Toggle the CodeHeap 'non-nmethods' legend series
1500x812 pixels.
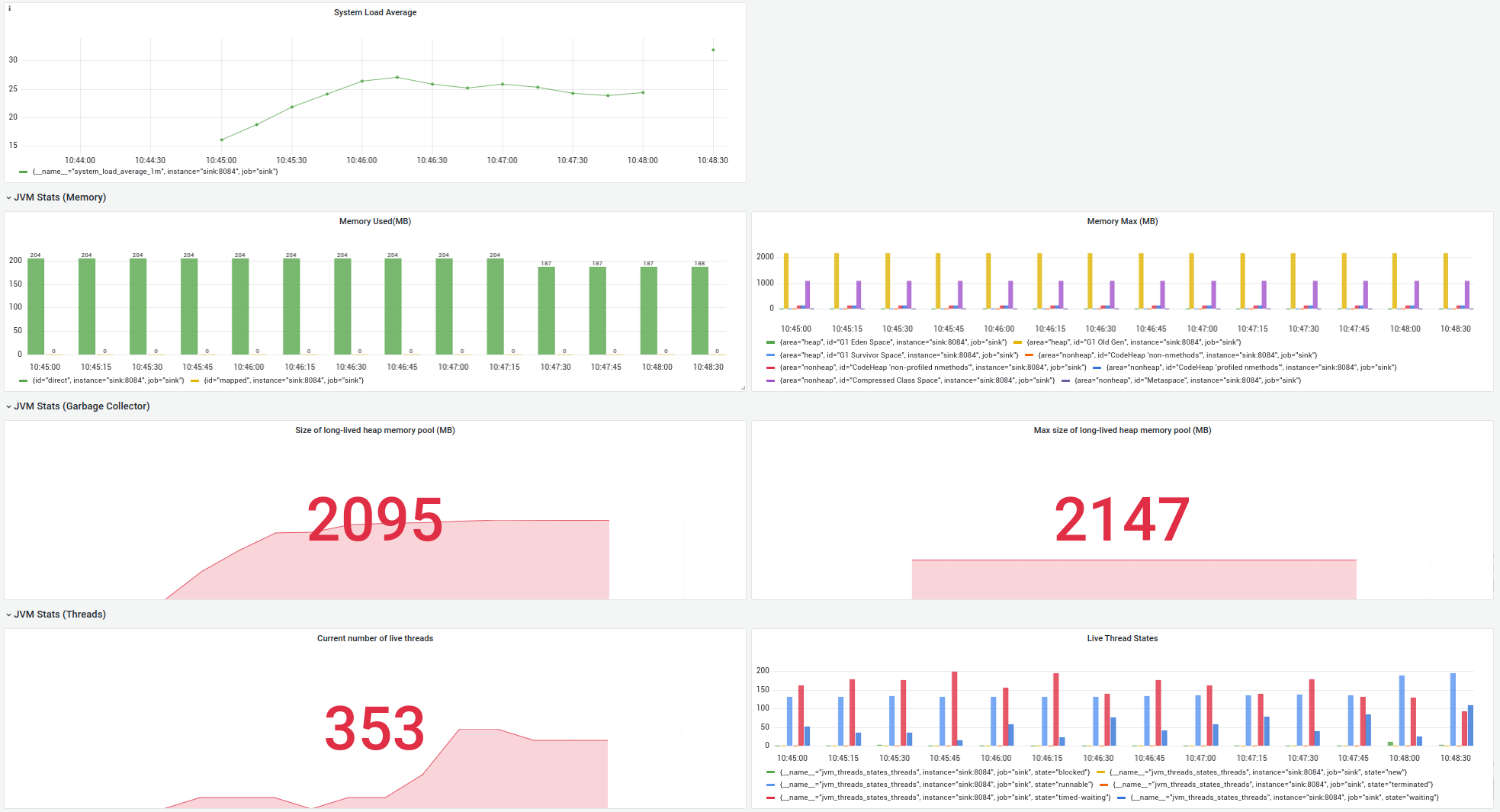1177,355
